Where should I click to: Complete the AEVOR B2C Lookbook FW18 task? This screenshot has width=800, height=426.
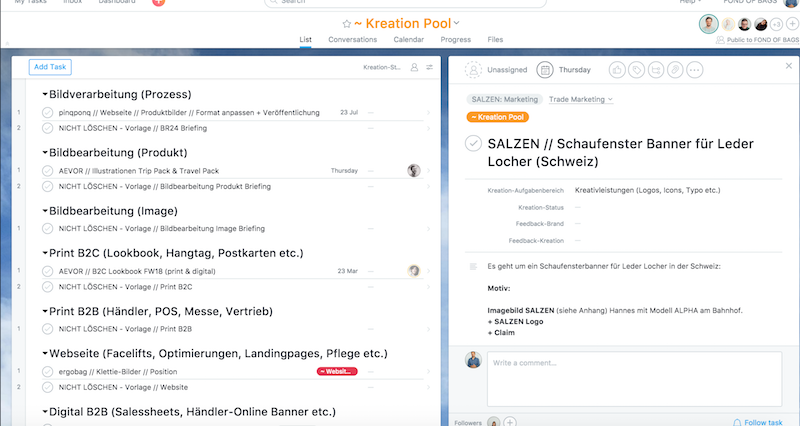(47, 271)
